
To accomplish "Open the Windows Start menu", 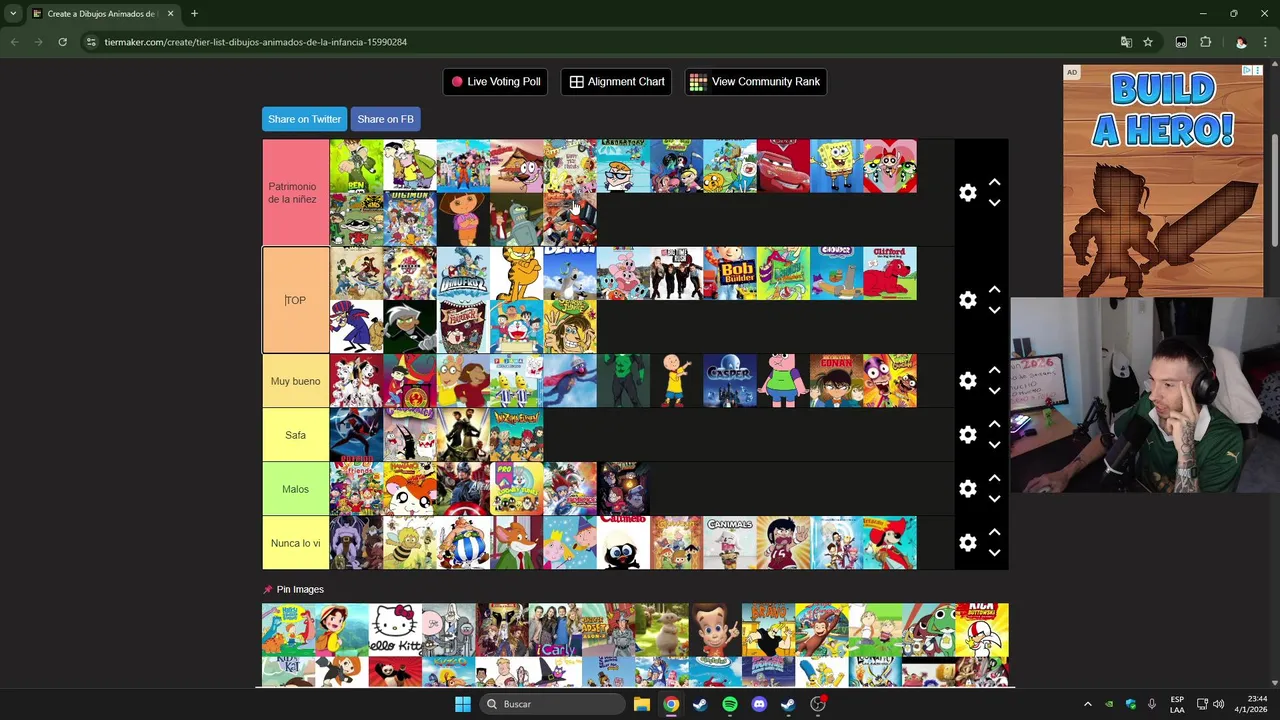I will coord(463,704).
